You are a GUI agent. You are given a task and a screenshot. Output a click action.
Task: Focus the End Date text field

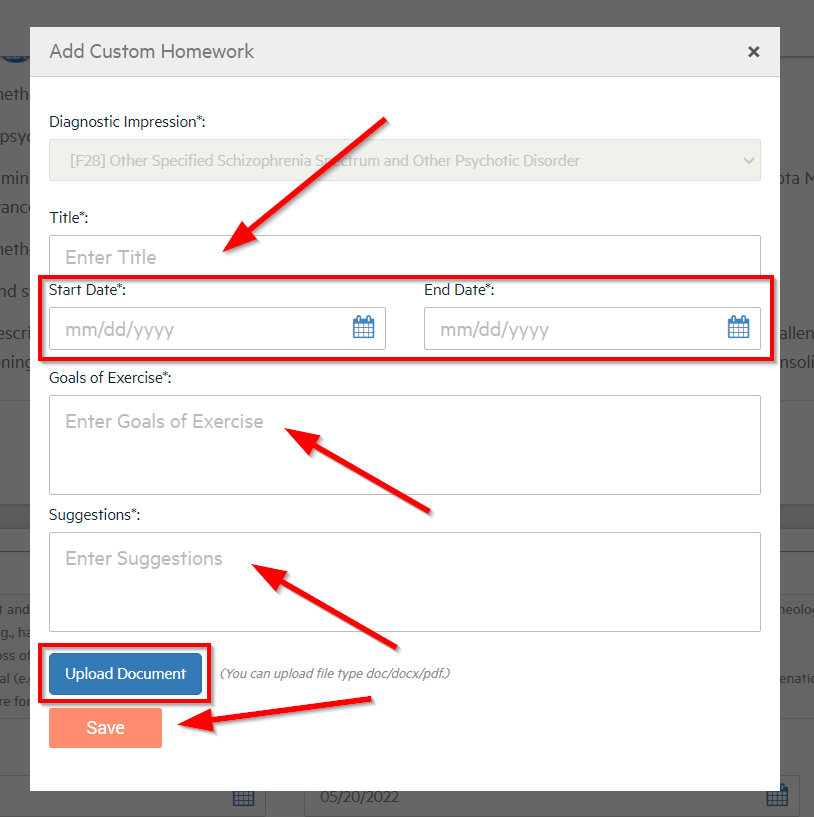(592, 328)
